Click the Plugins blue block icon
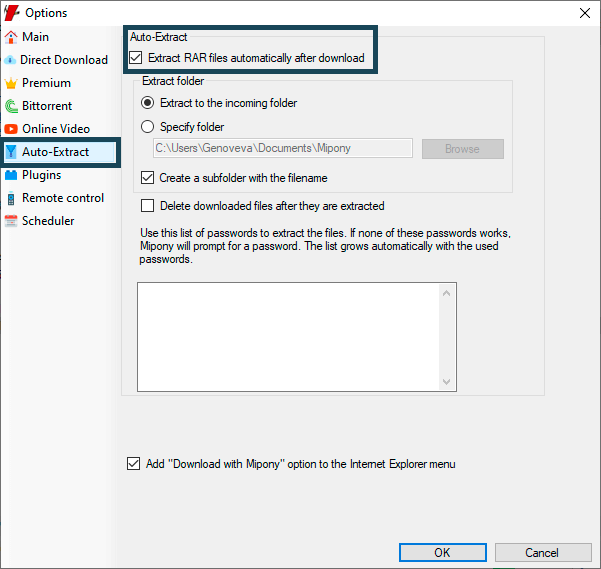This screenshot has height=569, width=601. [11, 175]
